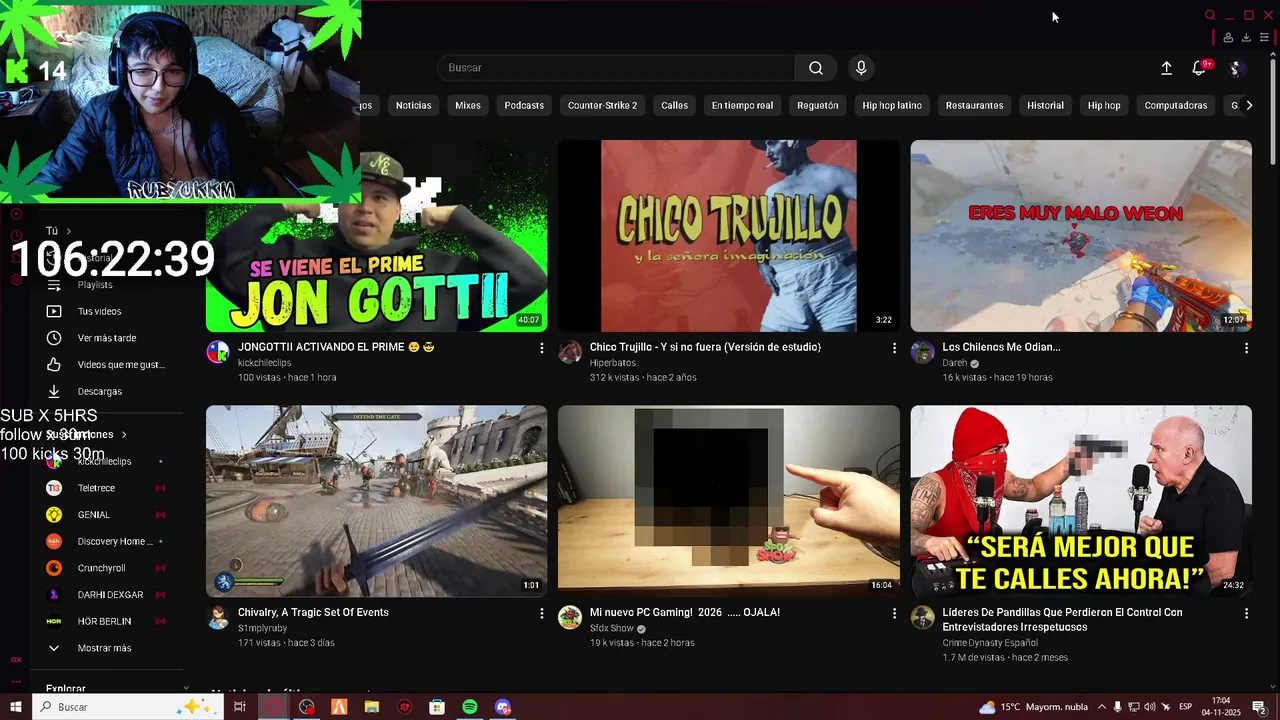The width and height of the screenshot is (1280, 720).
Task: Open File Explorer from the taskbar
Action: [372, 707]
